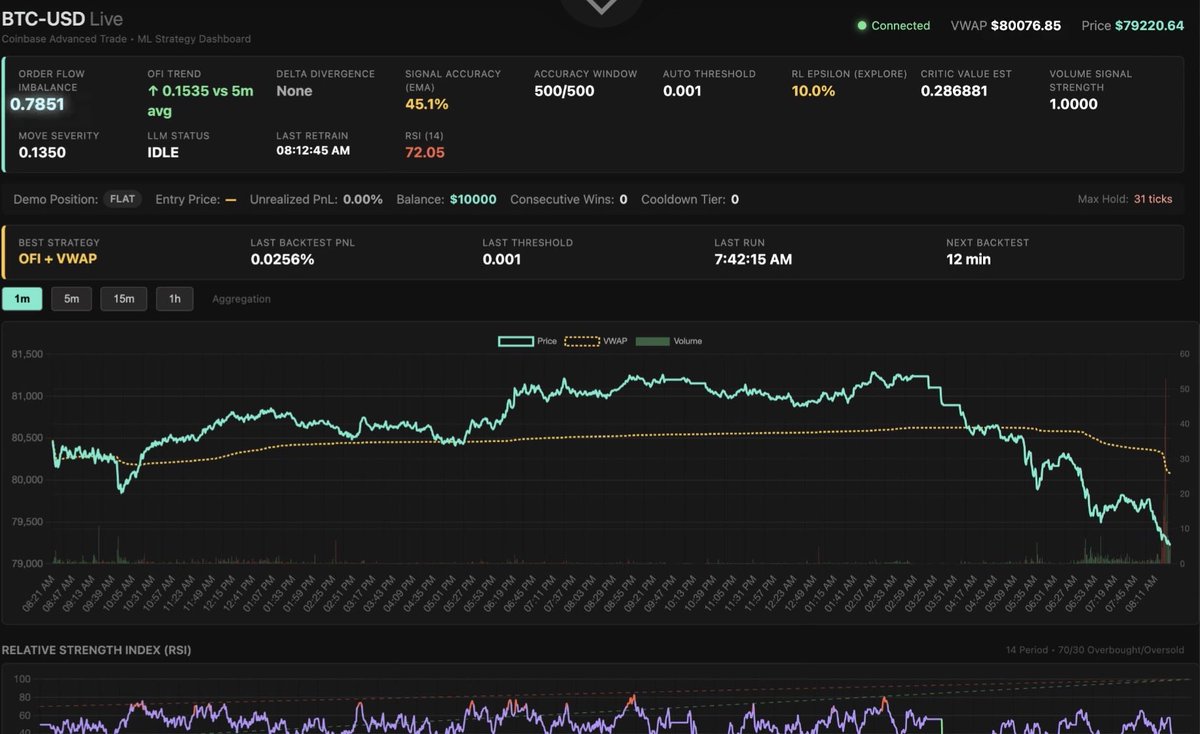Click the Balance value $10000

click(473, 199)
